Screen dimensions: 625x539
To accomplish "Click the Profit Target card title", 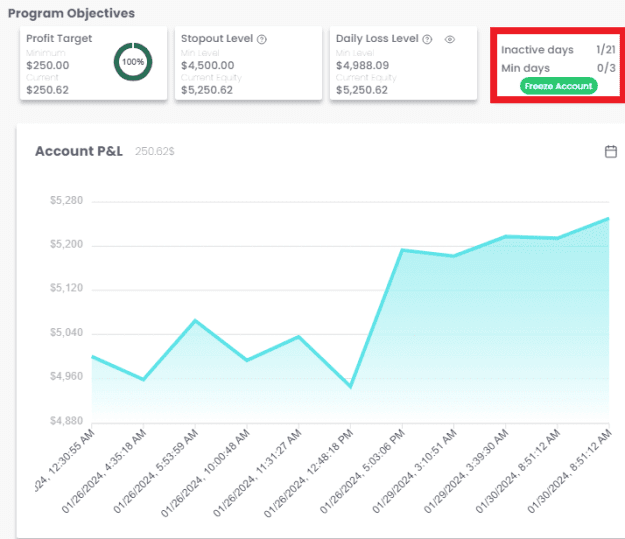I will coord(59,39).
